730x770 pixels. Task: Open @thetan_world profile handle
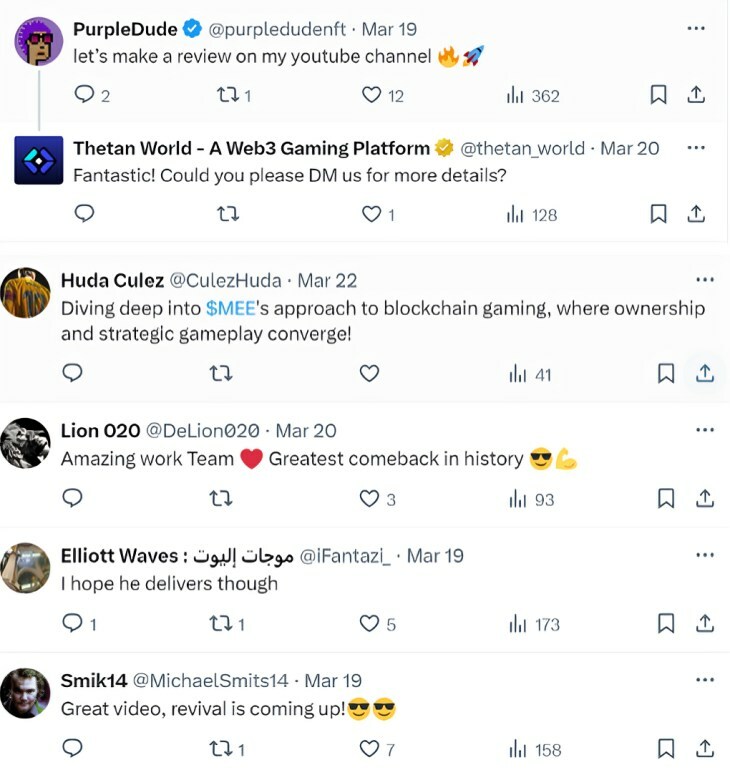522,148
